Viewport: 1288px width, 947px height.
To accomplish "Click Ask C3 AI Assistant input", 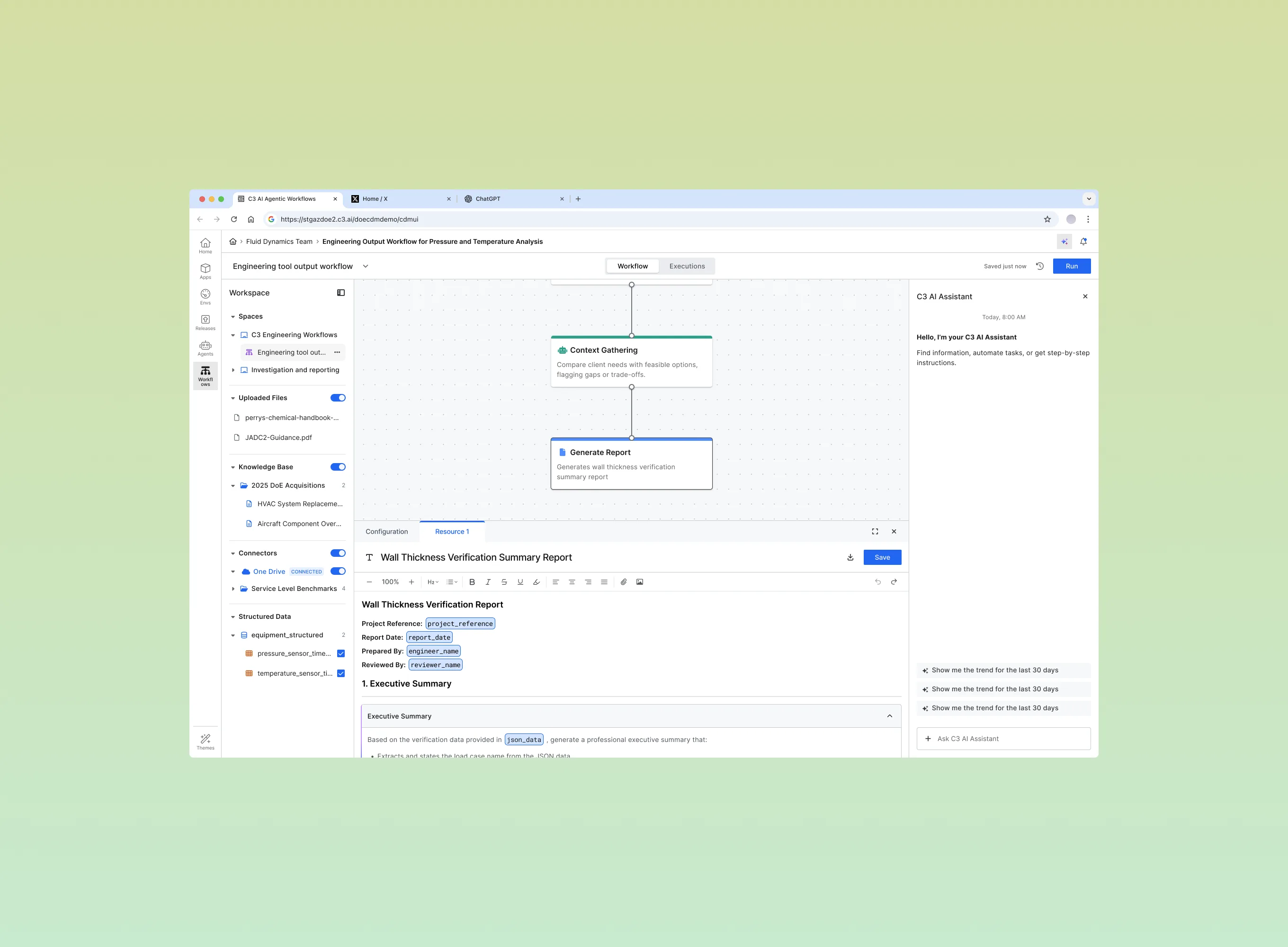I will (1003, 738).
